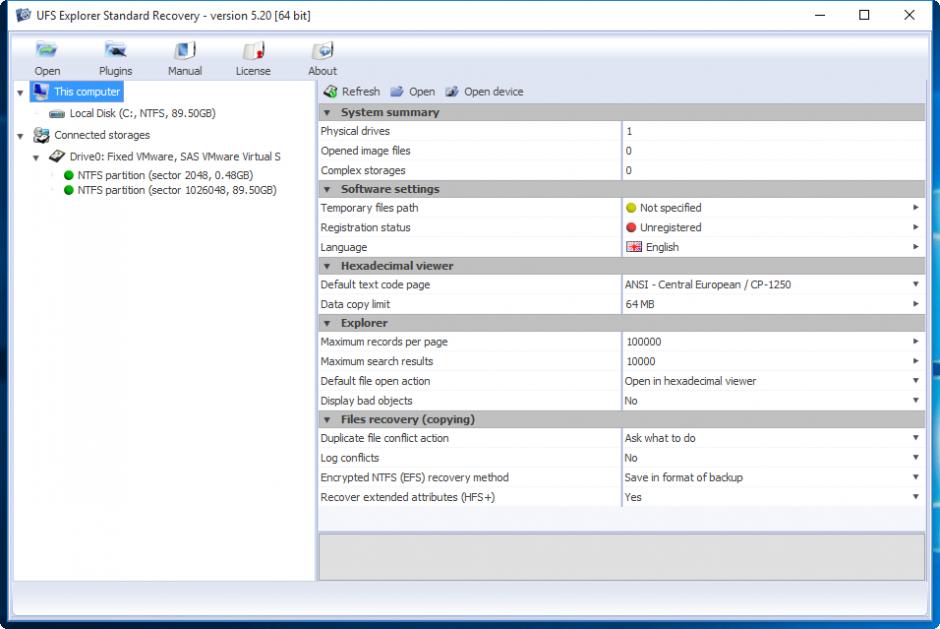
Task: Click arrow next to Maximum records per page
Action: point(915,341)
